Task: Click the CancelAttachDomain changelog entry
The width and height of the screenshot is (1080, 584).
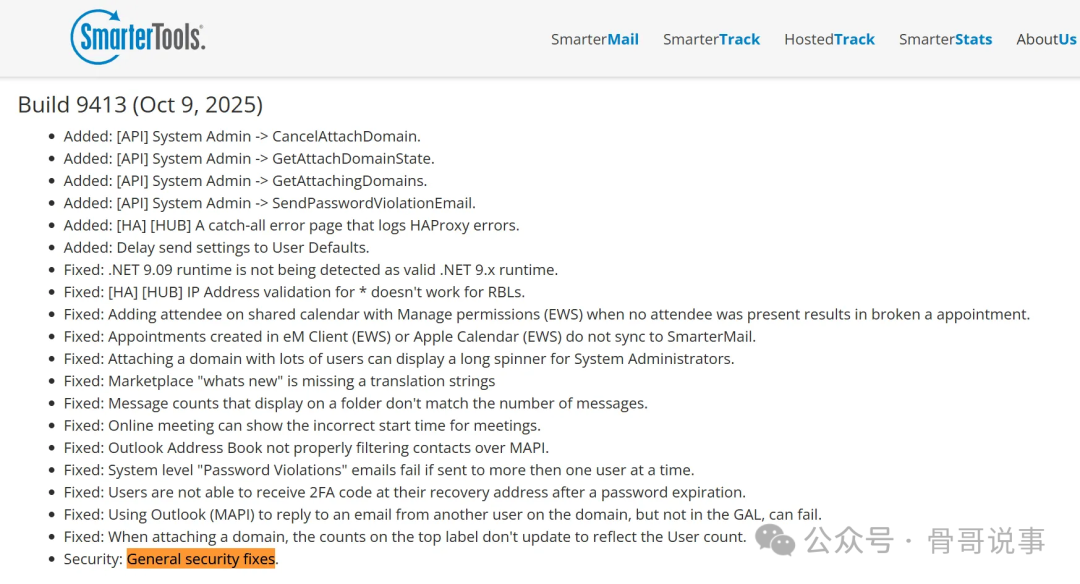Action: pos(242,136)
